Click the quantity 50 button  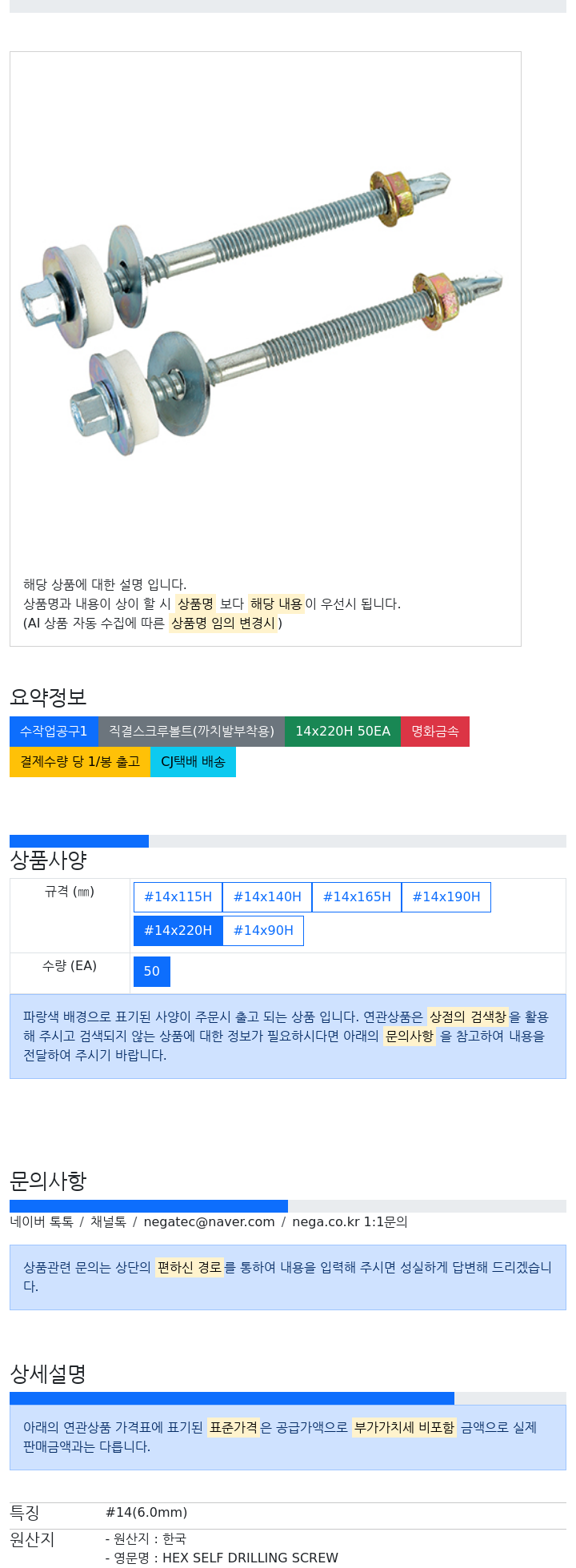click(152, 971)
